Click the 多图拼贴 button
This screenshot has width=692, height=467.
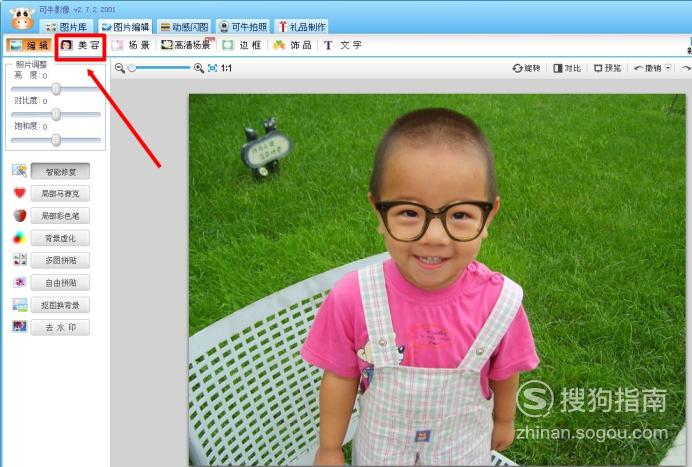60,260
